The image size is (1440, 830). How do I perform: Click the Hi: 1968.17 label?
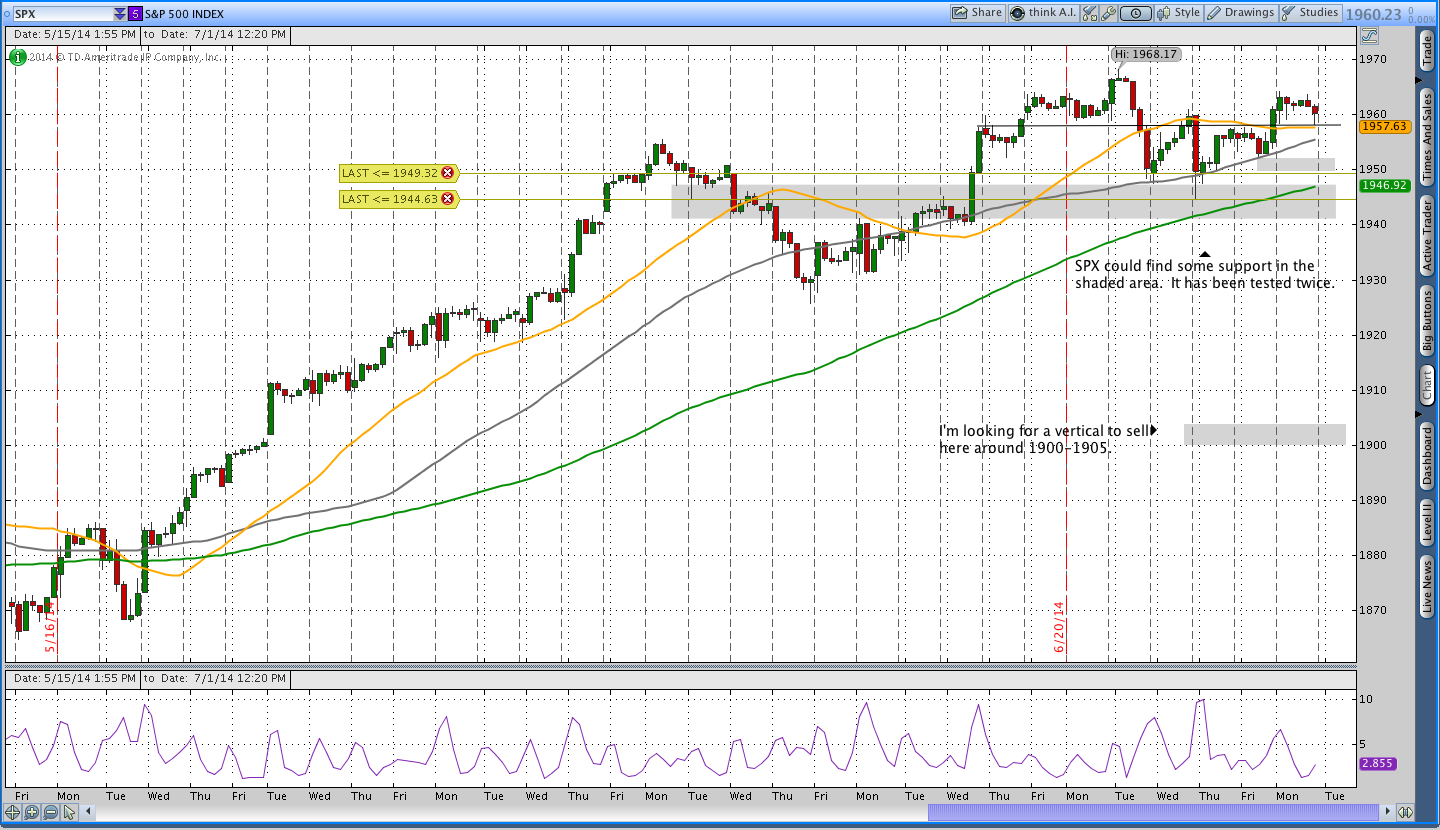click(x=1146, y=54)
